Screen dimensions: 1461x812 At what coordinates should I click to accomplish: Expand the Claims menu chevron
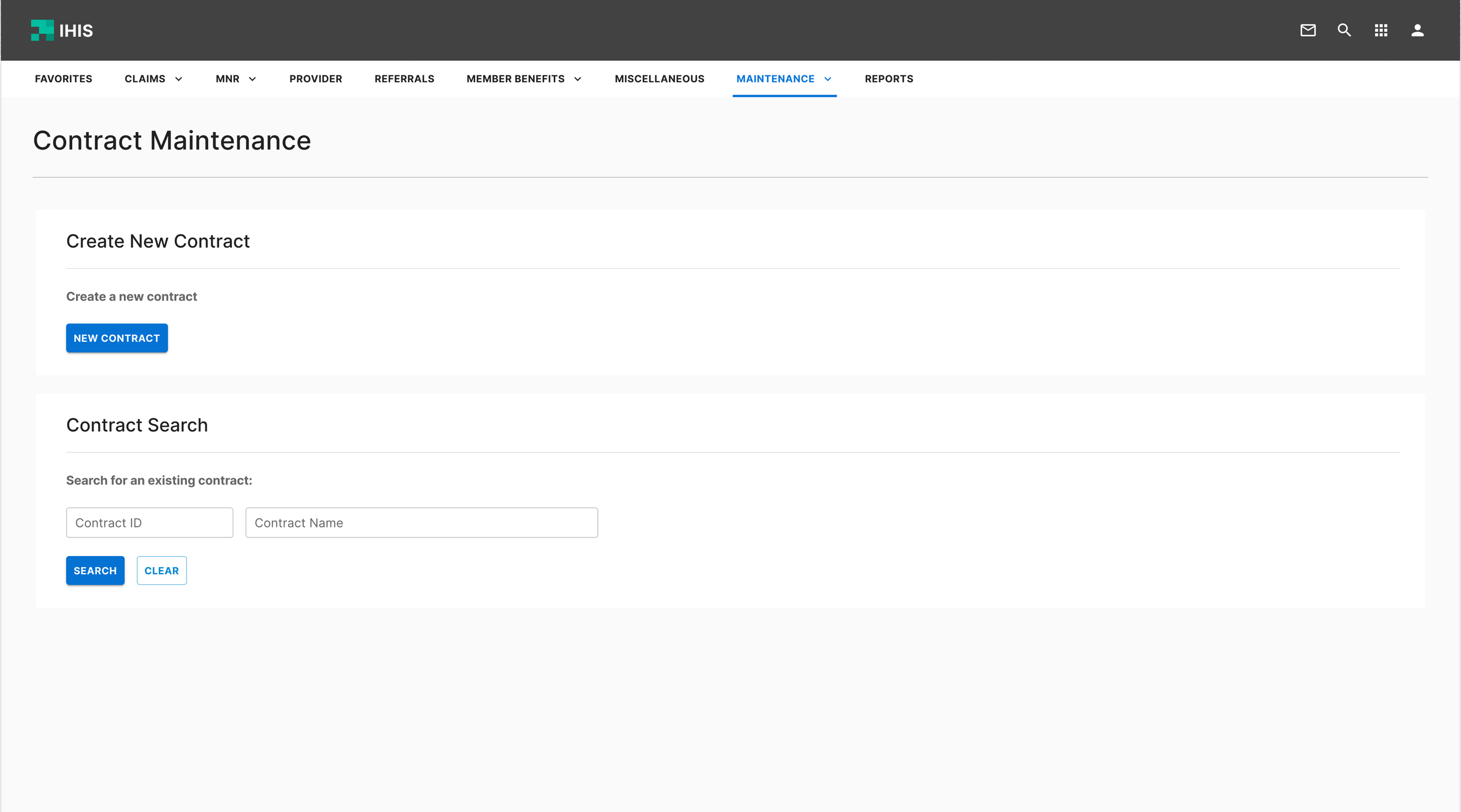(179, 79)
